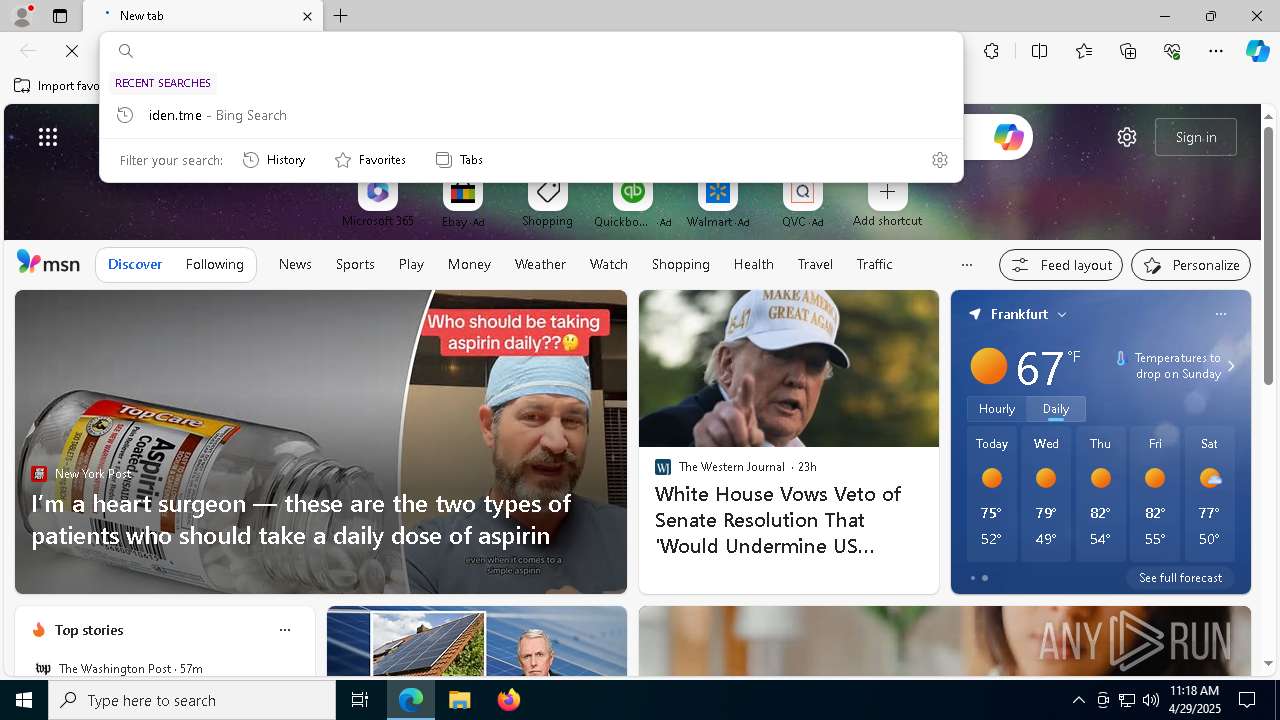Stop loading the page
1280x720 pixels.
click(x=72, y=51)
